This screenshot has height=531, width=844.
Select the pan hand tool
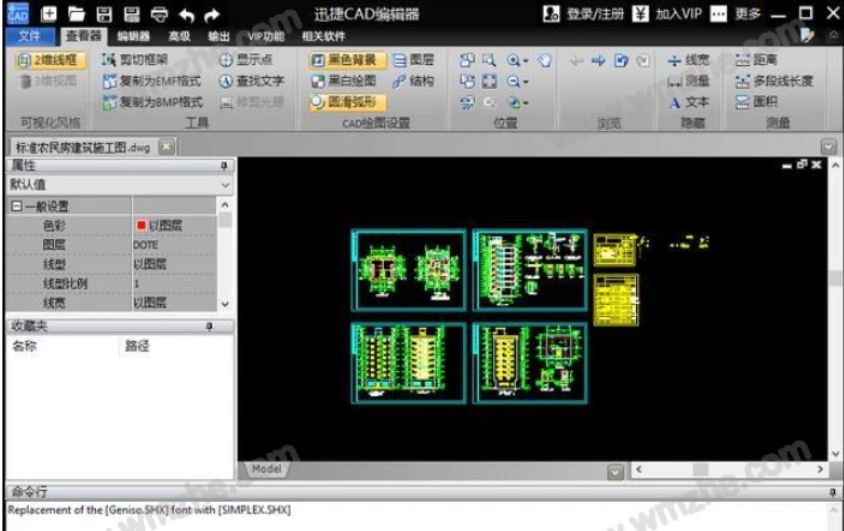[545, 60]
